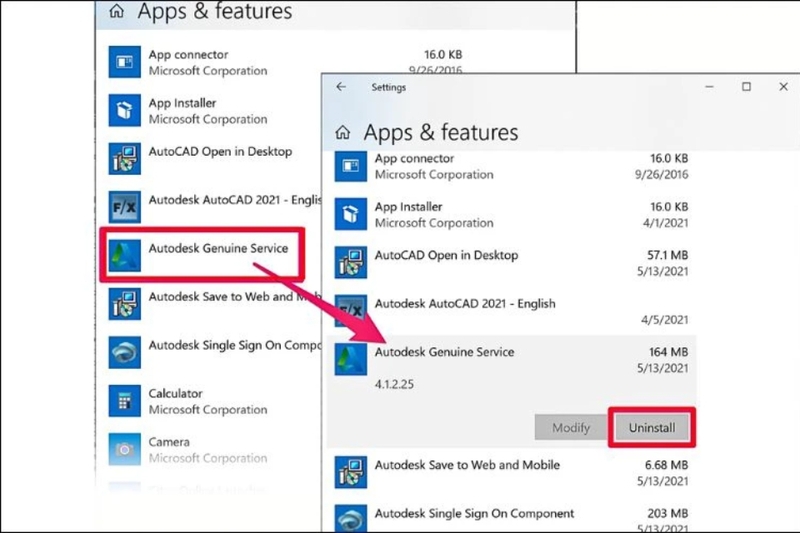Screen dimensions: 800x533
Task: Select 'Autodesk Genuine Service' name in back window
Action: pyautogui.click(x=218, y=248)
